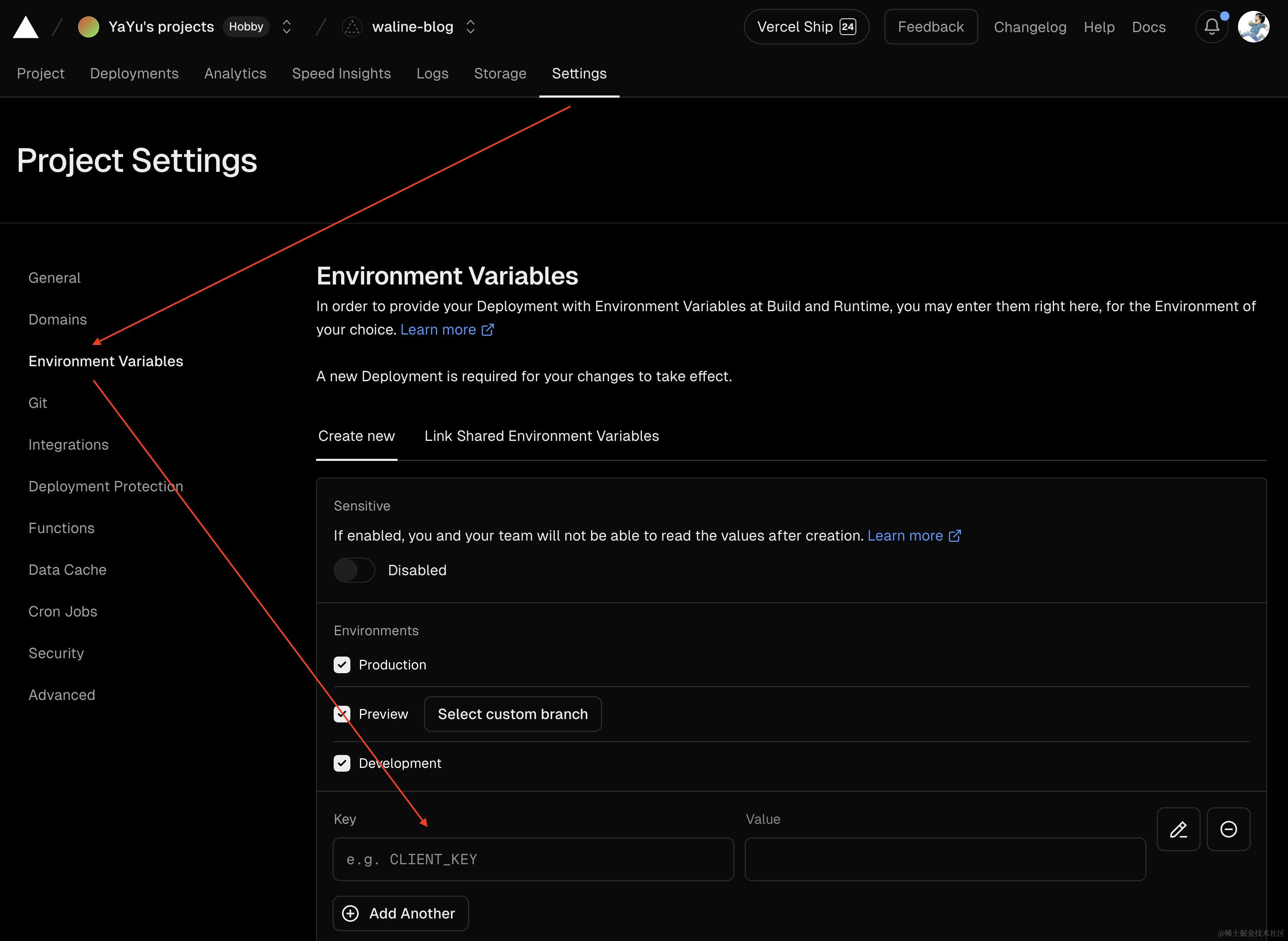Click the YaYu's projects team avatar

pos(88,27)
